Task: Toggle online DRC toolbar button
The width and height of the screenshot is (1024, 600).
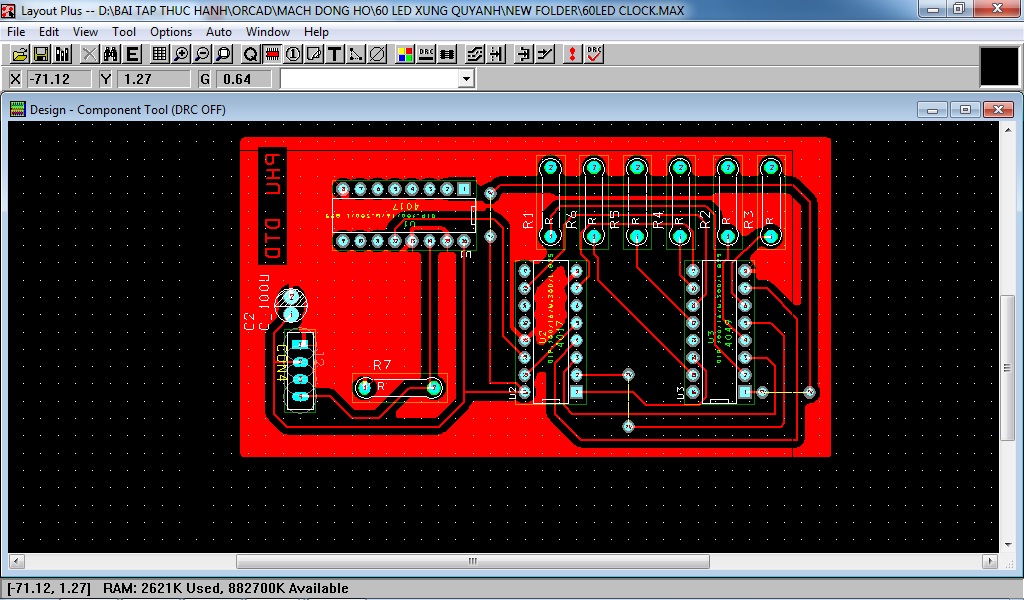Action: 426,54
